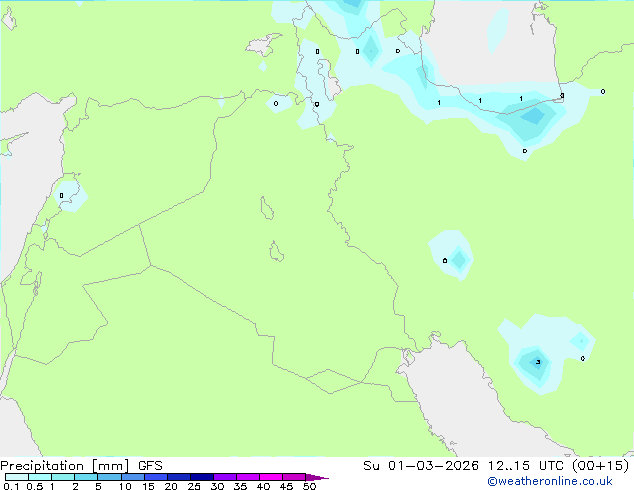Image resolution: width=634 pixels, height=490 pixels.
Task: Click the '30' legend tick label
Action: click(217, 486)
